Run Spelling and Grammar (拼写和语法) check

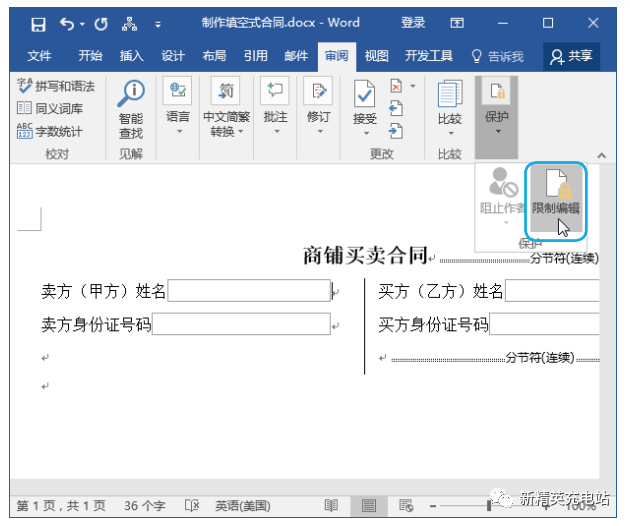coord(56,86)
